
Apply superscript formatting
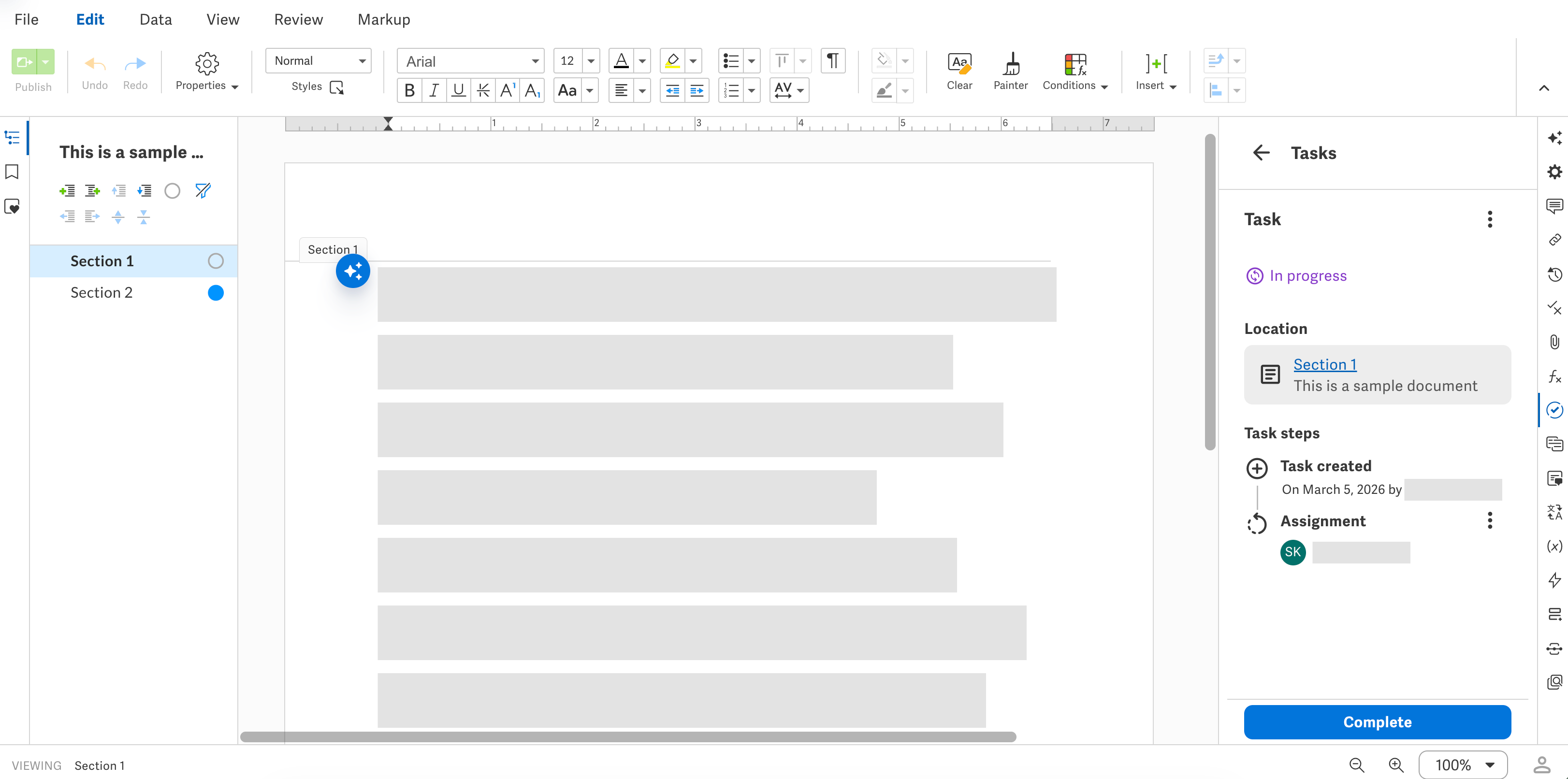(507, 91)
